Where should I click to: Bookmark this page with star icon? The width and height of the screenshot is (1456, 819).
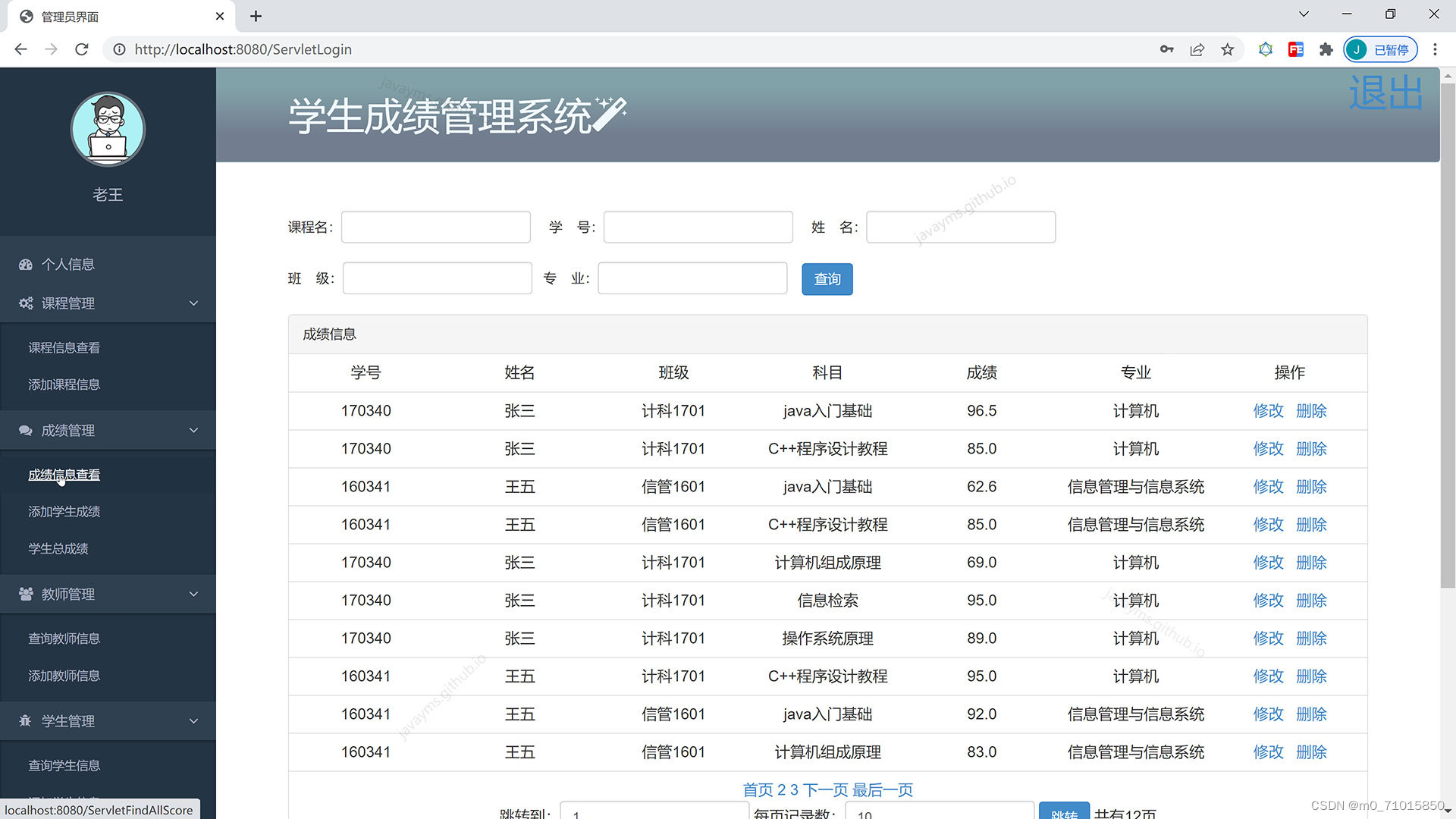(x=1227, y=50)
